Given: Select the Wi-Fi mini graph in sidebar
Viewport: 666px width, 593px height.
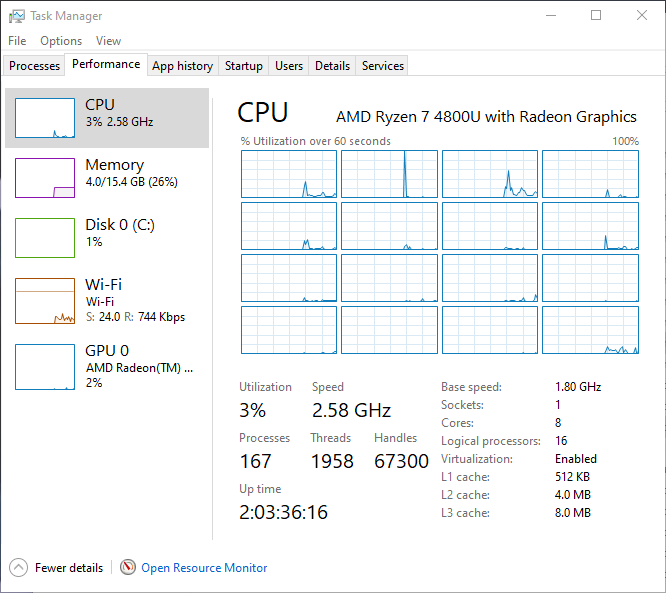Looking at the screenshot, I should (x=45, y=301).
